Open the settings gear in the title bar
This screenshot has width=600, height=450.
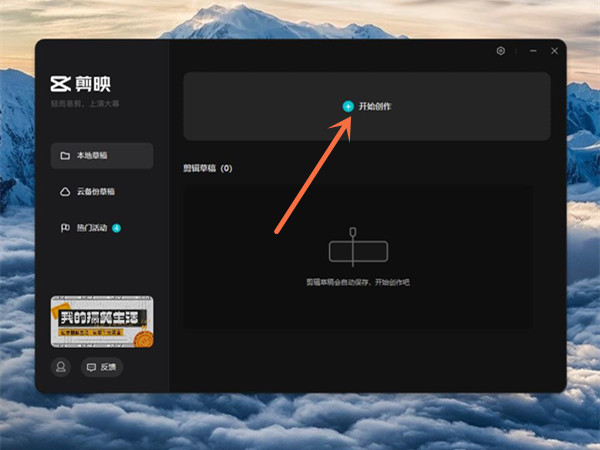pyautogui.click(x=501, y=51)
